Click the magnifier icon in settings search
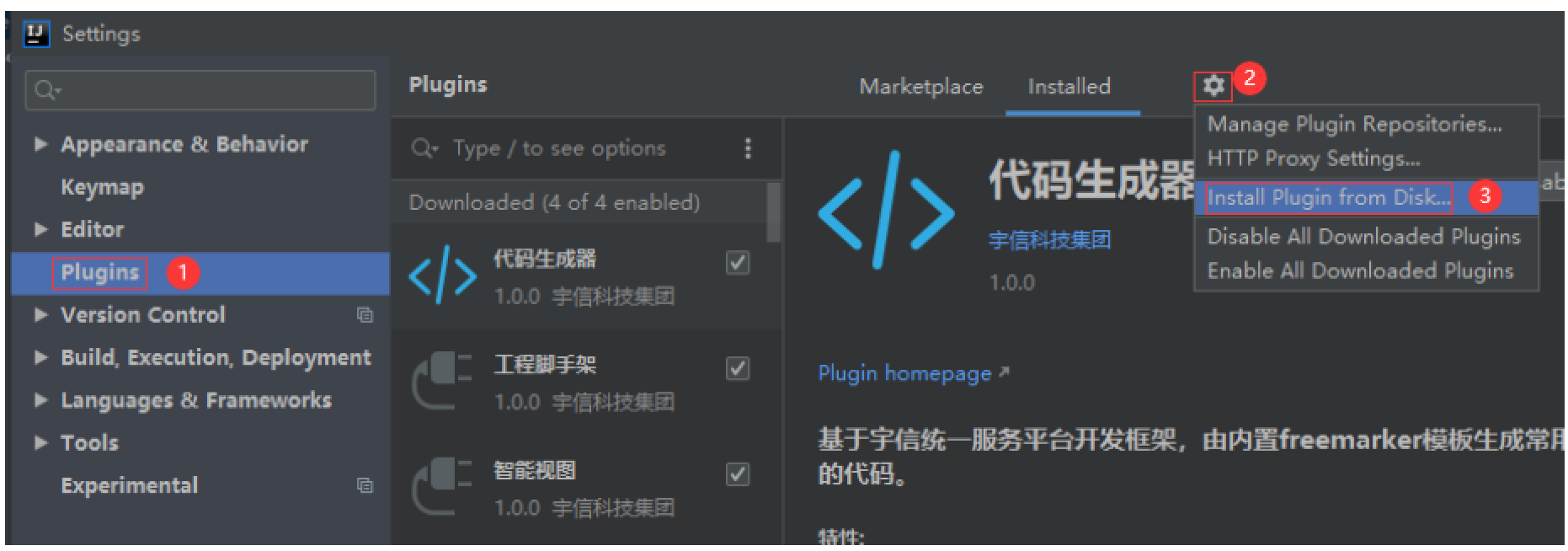This screenshot has width=1568, height=551. click(46, 90)
